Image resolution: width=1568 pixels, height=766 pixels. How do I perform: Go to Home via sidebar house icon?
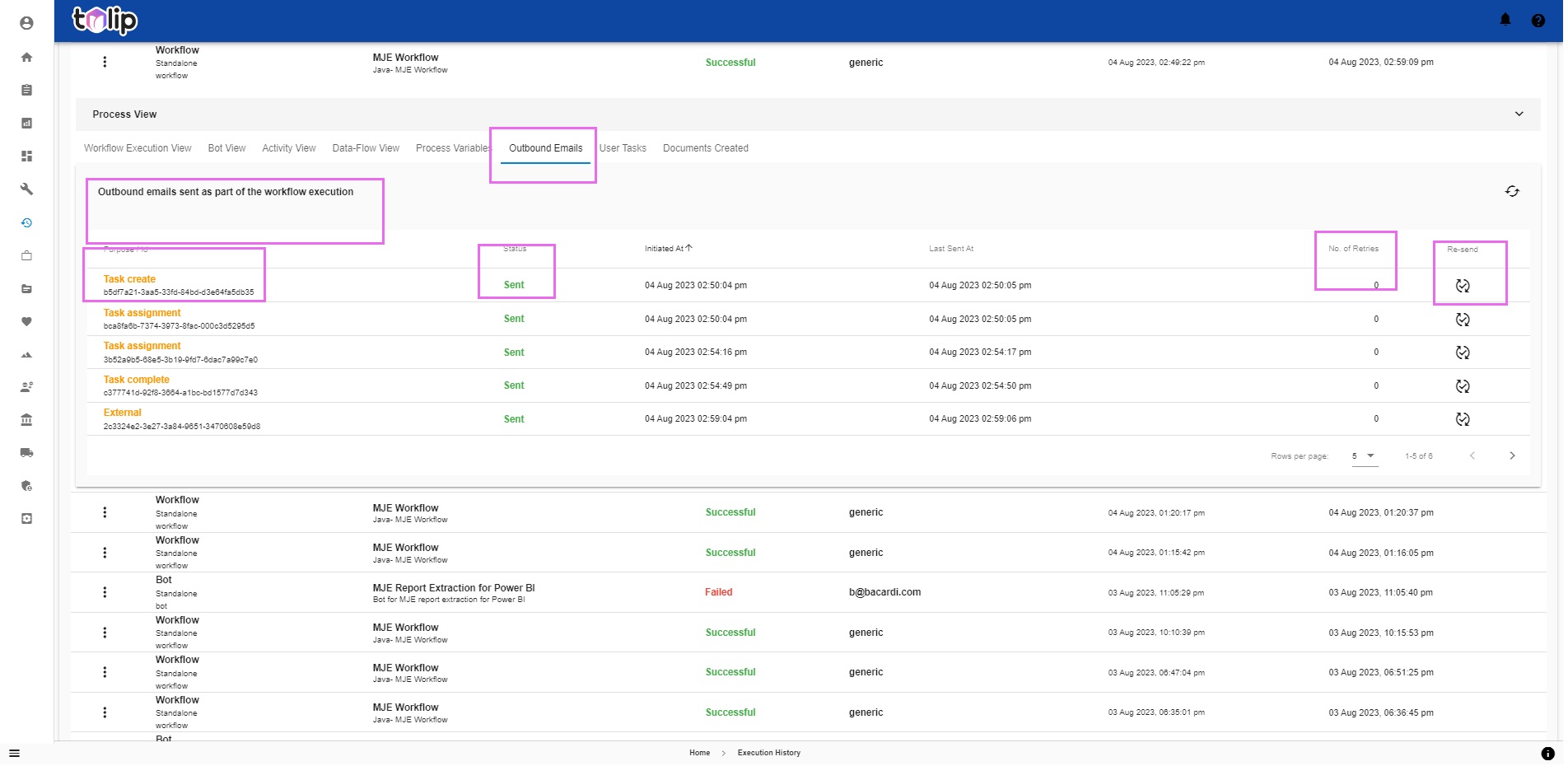click(x=26, y=57)
